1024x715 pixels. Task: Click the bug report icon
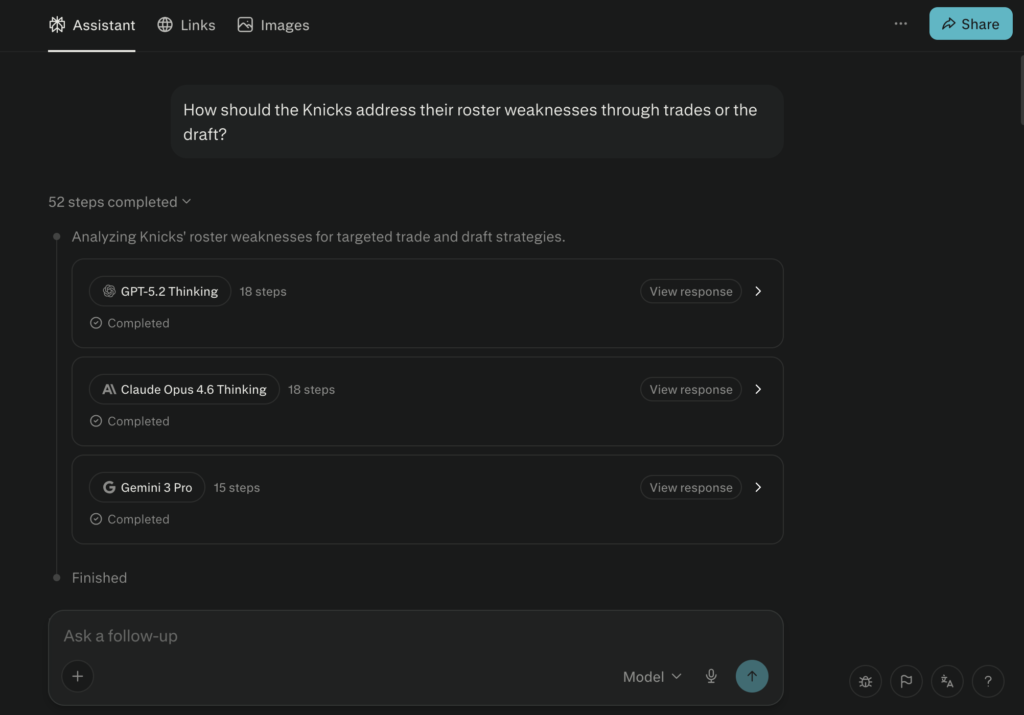click(865, 682)
